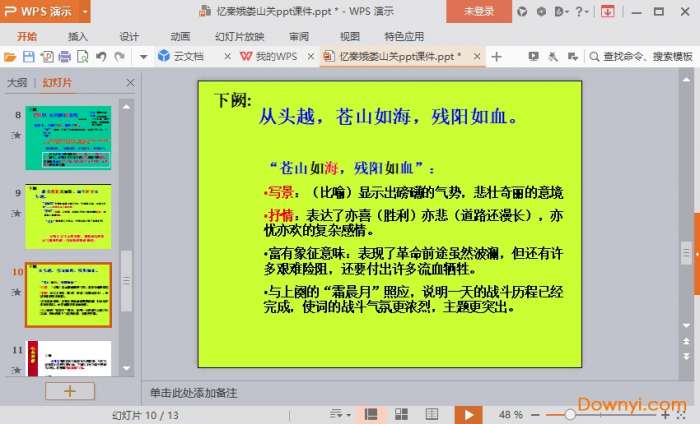This screenshot has height=424, width=700.
Task: Switch to the 幻灯片 thumbnails pane tab
Action: coord(57,83)
